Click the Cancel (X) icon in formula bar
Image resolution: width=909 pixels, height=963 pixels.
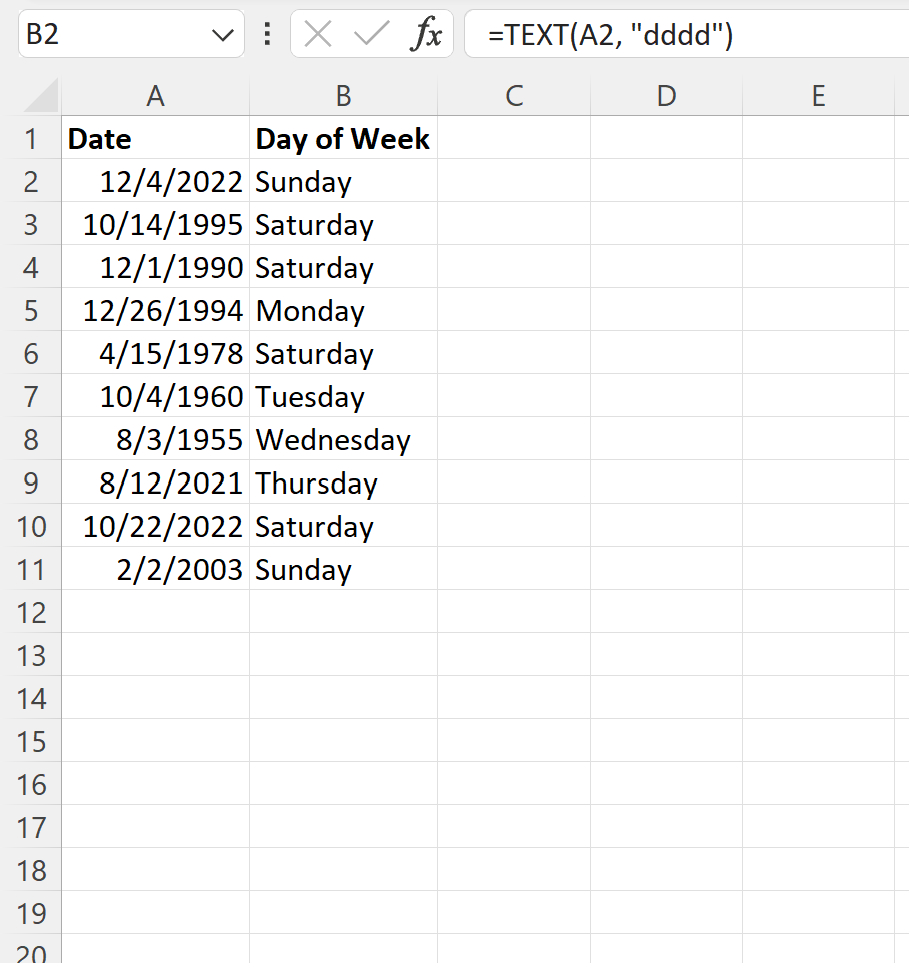tap(317, 33)
